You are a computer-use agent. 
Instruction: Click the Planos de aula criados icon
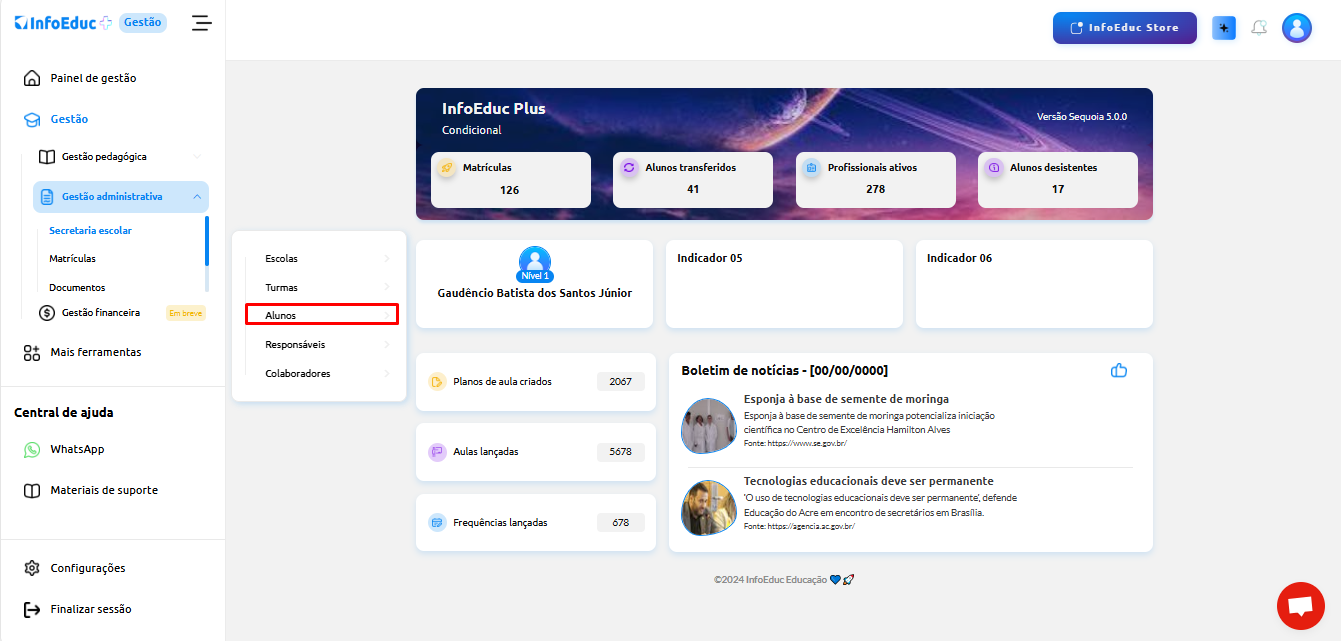point(437,381)
